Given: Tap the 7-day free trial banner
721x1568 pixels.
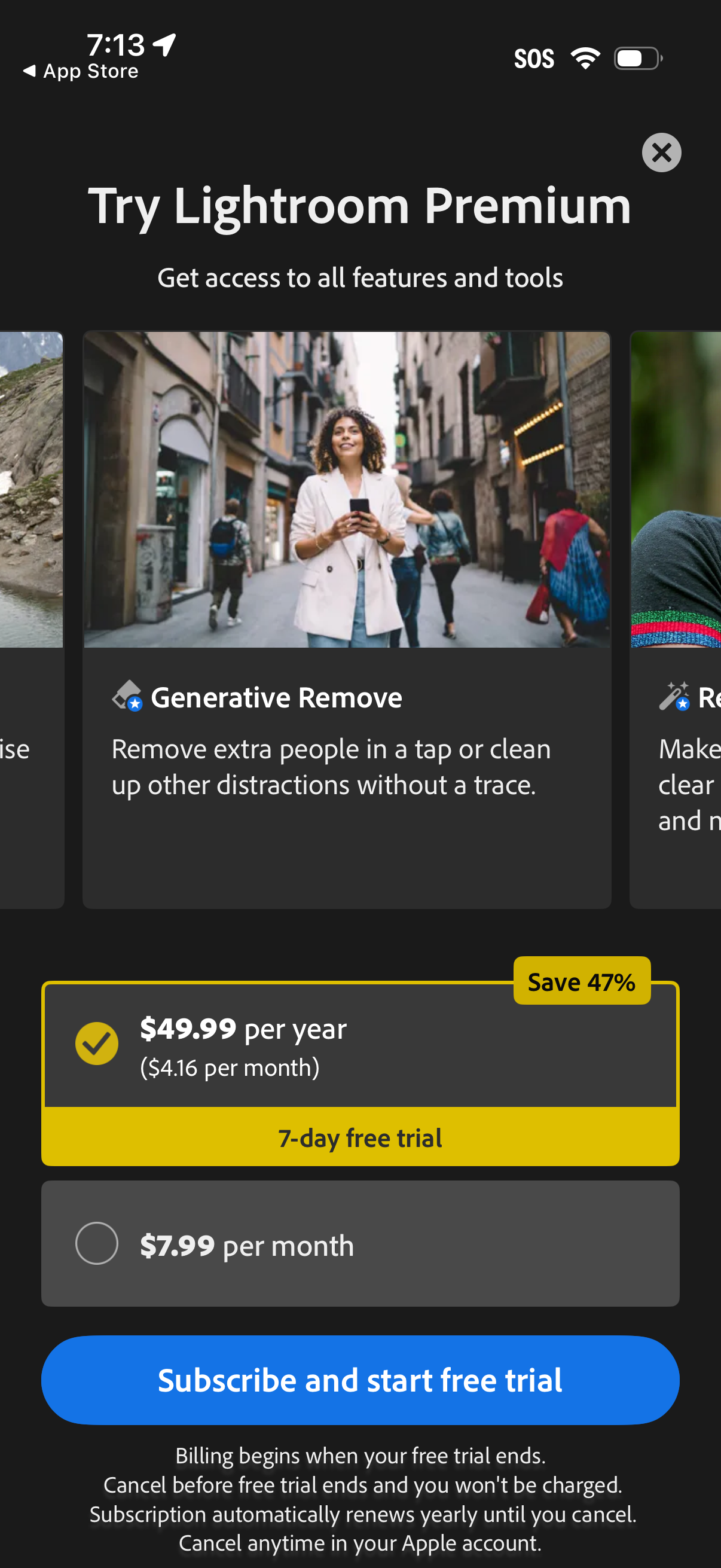Looking at the screenshot, I should pyautogui.click(x=360, y=1137).
